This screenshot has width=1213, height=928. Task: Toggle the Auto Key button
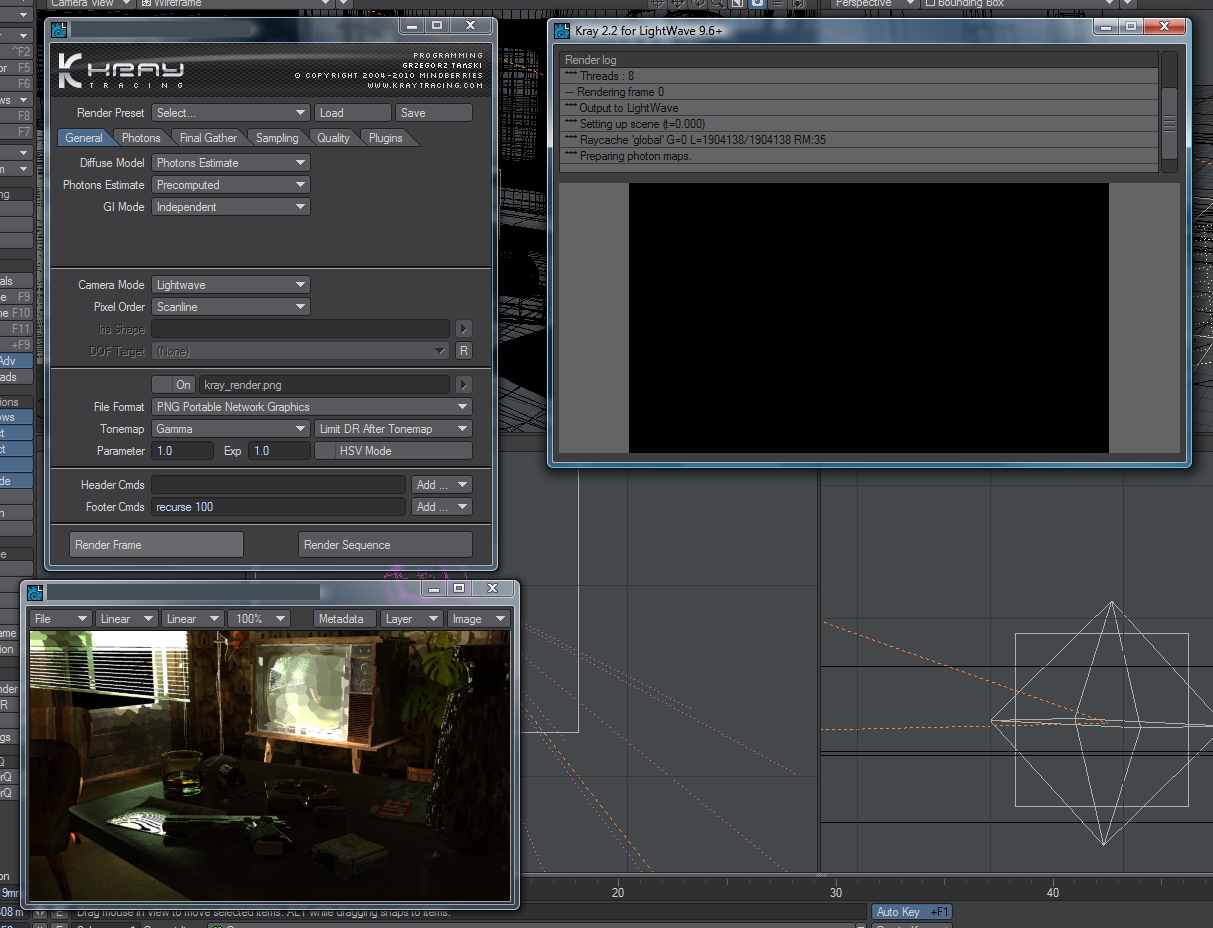coord(910,912)
